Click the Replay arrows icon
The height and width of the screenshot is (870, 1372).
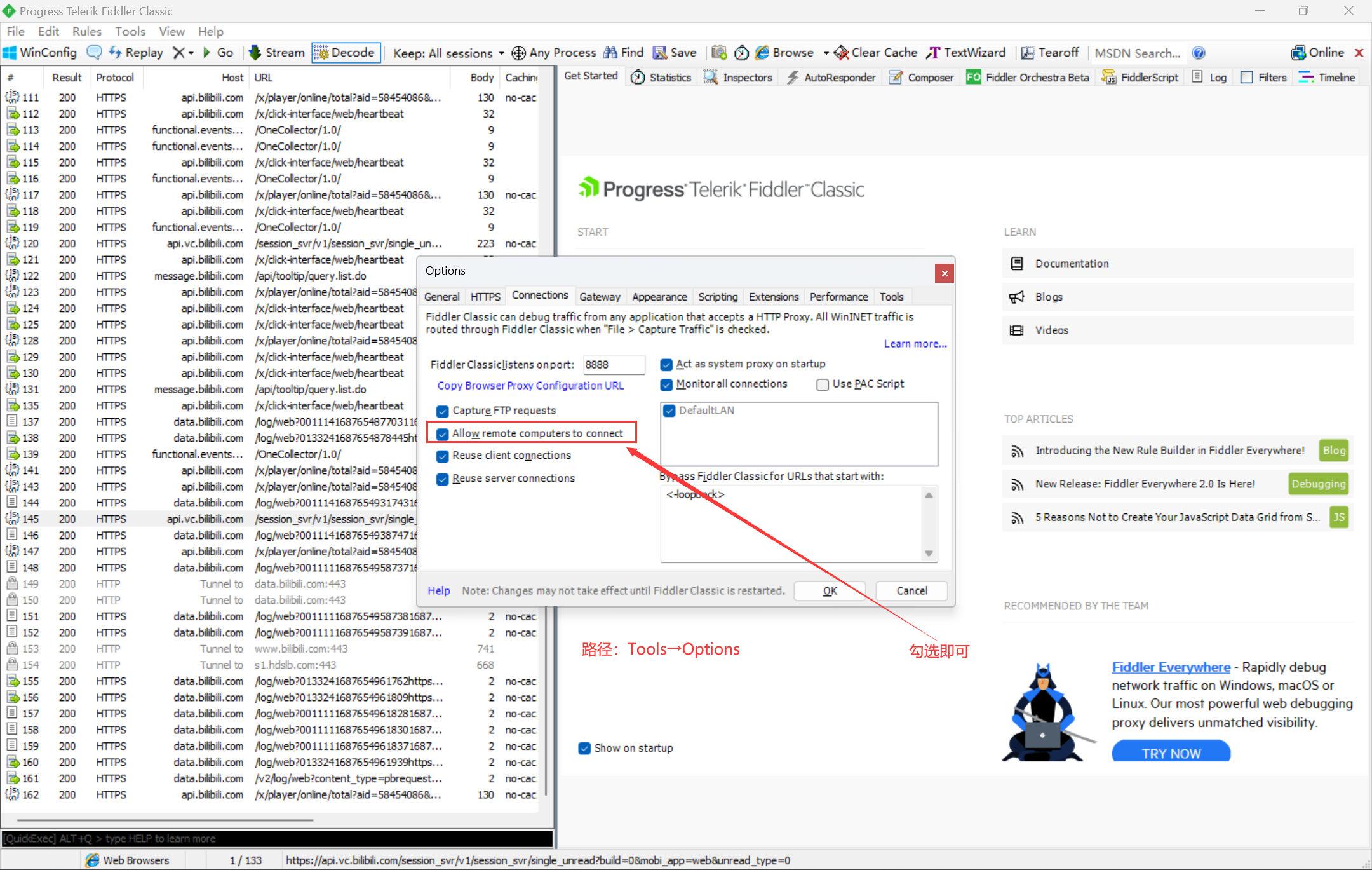pyautogui.click(x=115, y=53)
